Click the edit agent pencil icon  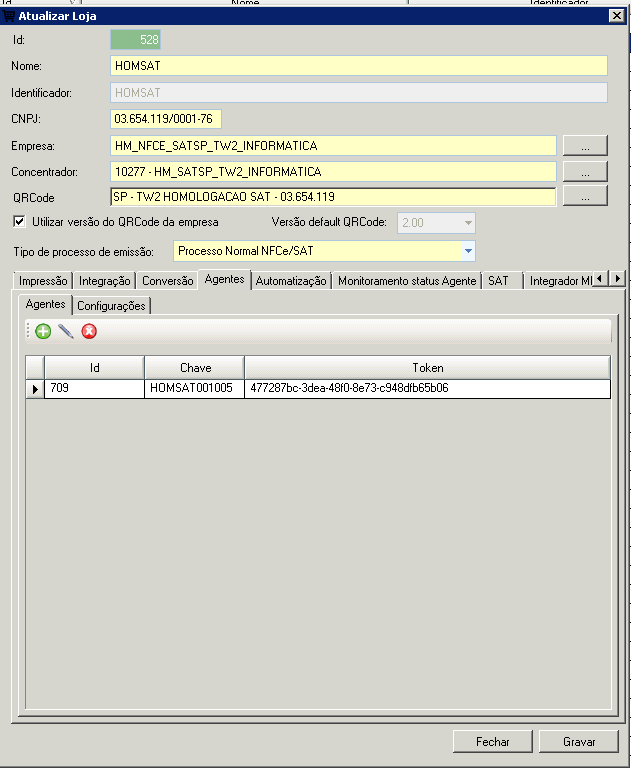[66, 331]
